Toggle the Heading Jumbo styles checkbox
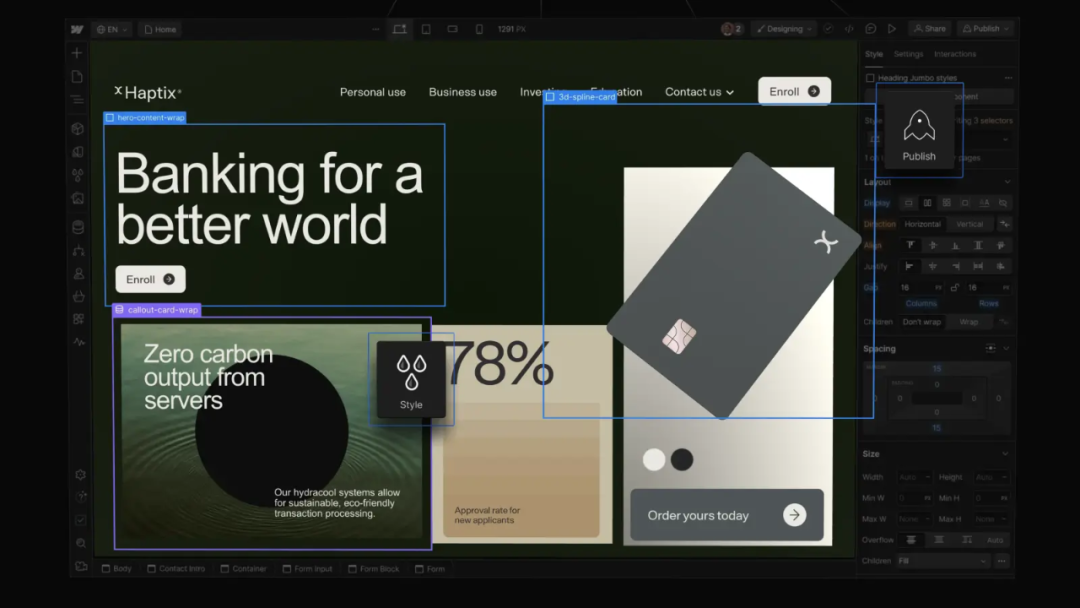 pyautogui.click(x=870, y=78)
